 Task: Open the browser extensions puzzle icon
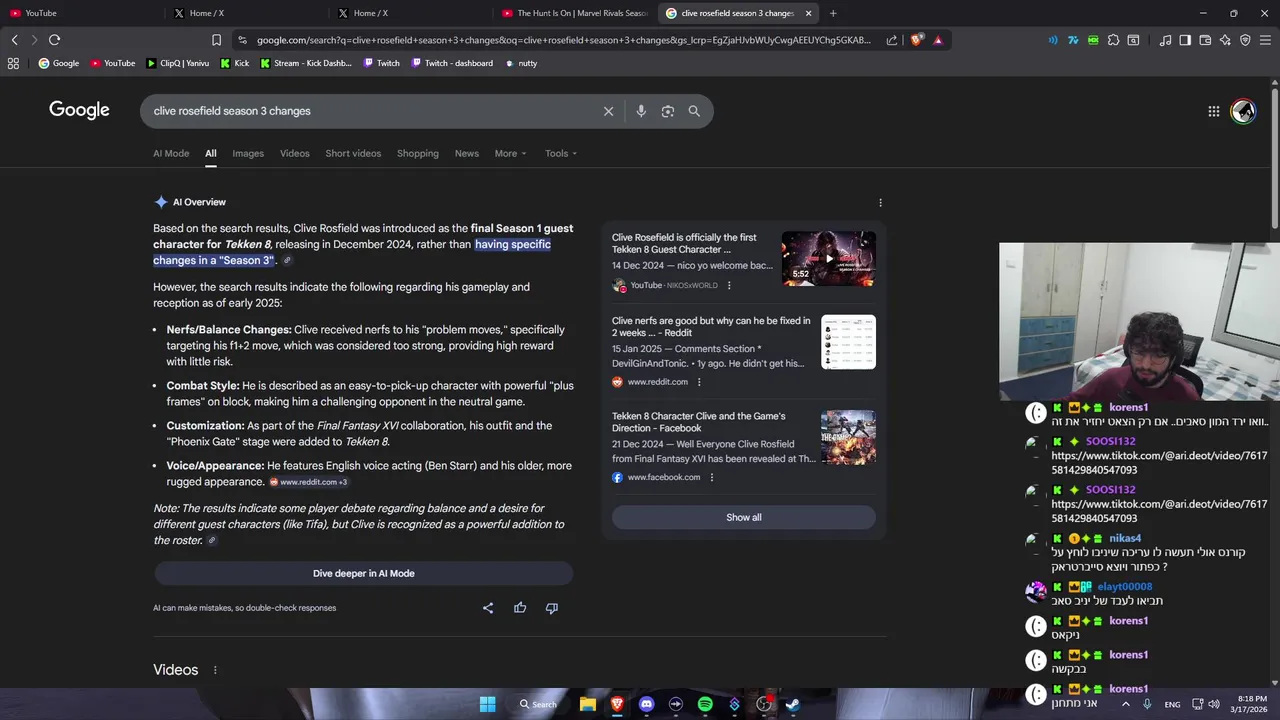pos(1113,40)
